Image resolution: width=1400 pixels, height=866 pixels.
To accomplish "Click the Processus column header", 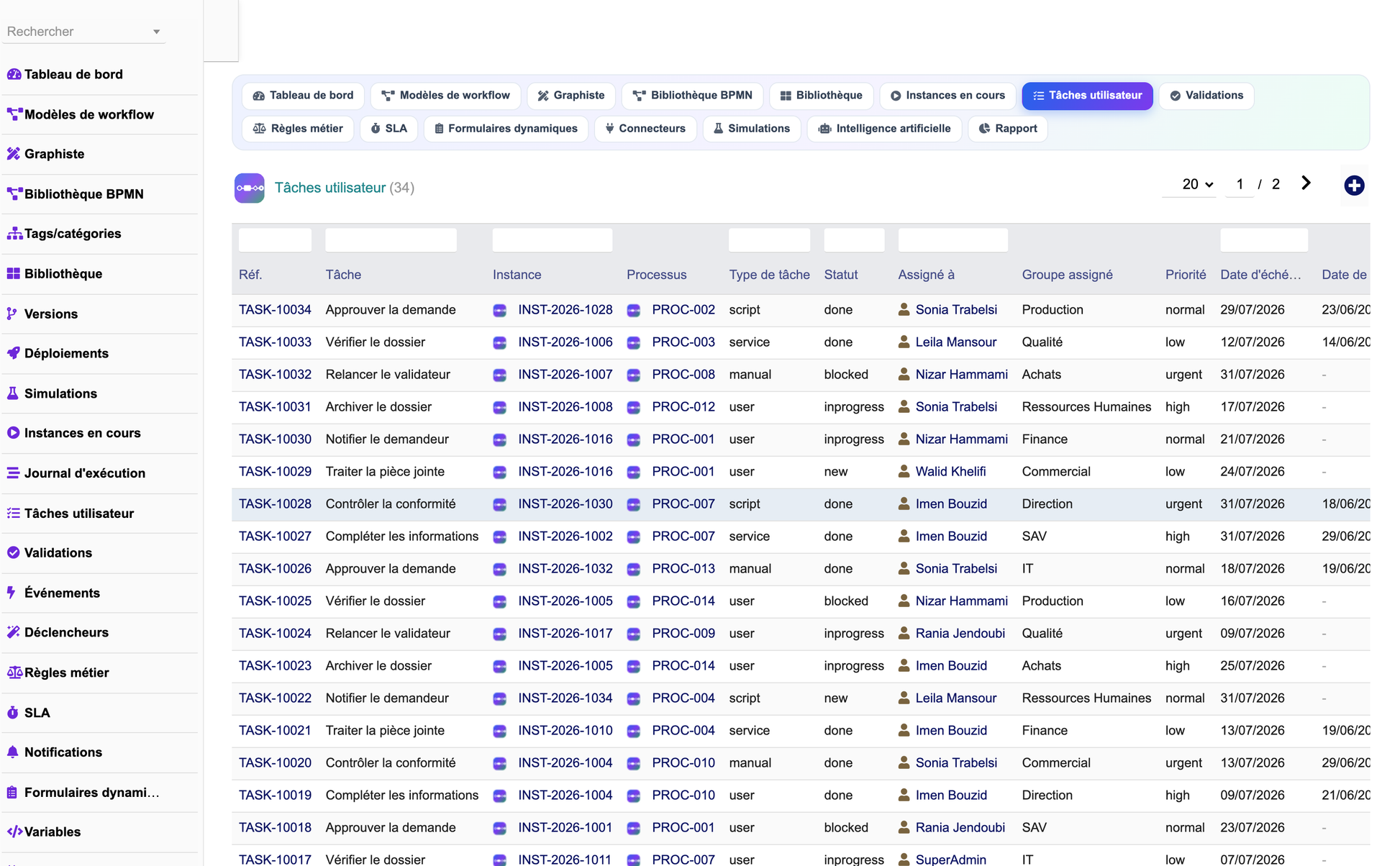I will [656, 275].
